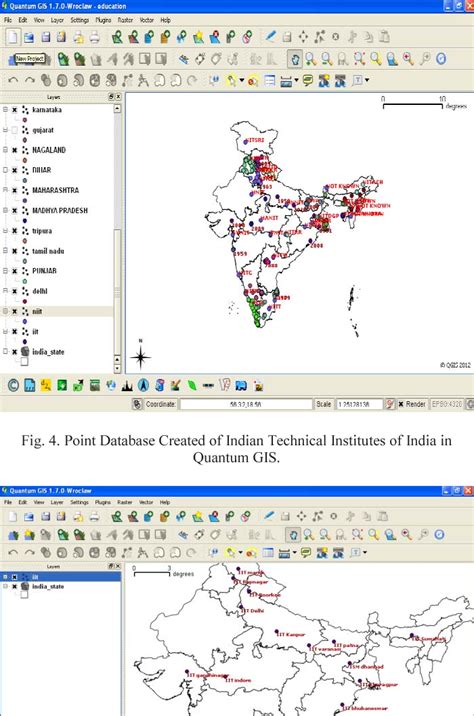Click Scale Bar plugin icon in bottom toolbar
This screenshot has width=474, height=716.
pyautogui.click(x=208, y=385)
